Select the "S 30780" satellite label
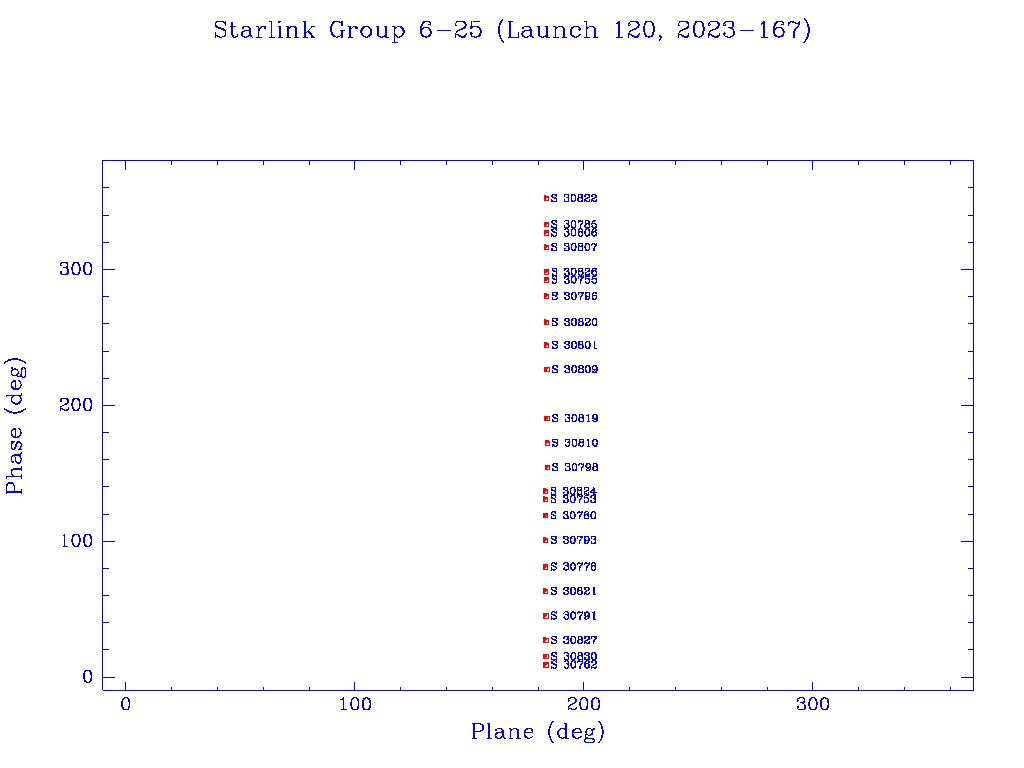The image size is (1024, 768). tap(573, 515)
